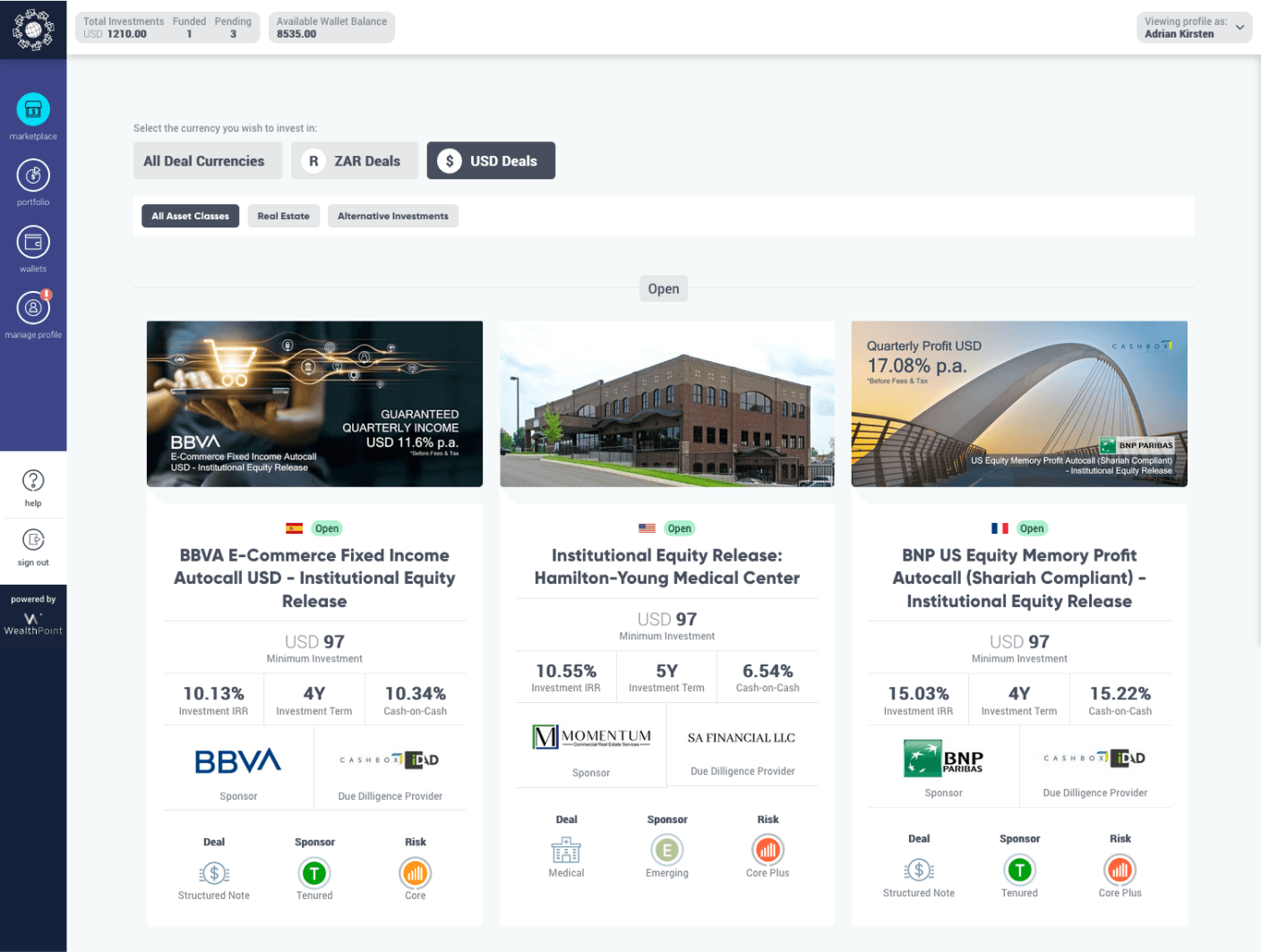Screen dimensions: 1261x952
Task: Click the Open status badge on Hamilton-Young card
Action: [x=680, y=528]
